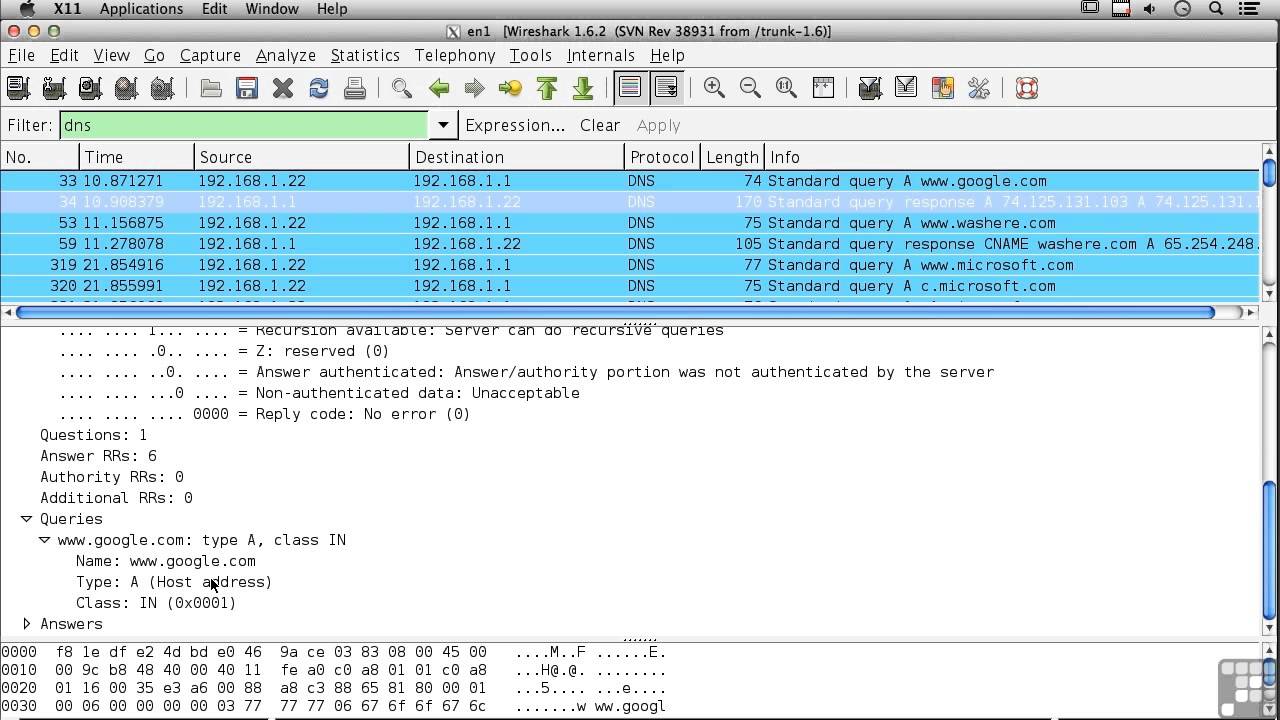Select packet 53 query www.washere.com
The image size is (1280, 720).
tap(630, 223)
